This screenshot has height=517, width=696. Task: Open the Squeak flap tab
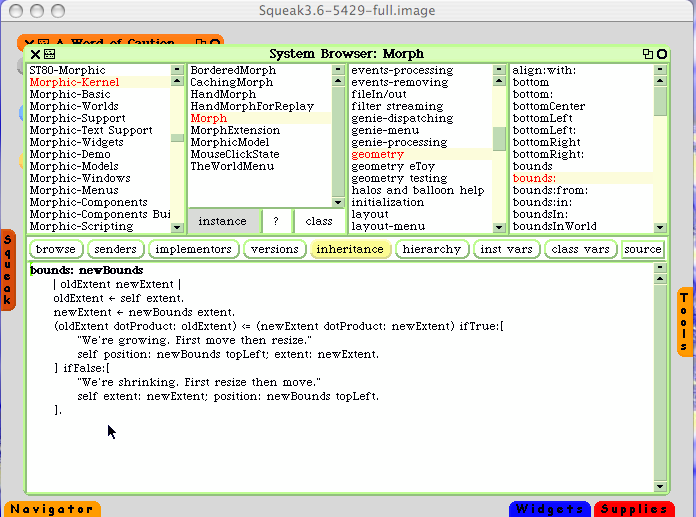coord(8,270)
